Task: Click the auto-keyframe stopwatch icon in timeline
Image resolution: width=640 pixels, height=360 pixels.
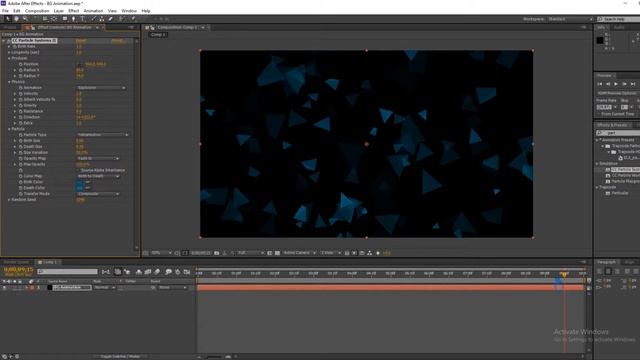Action: coord(178,272)
